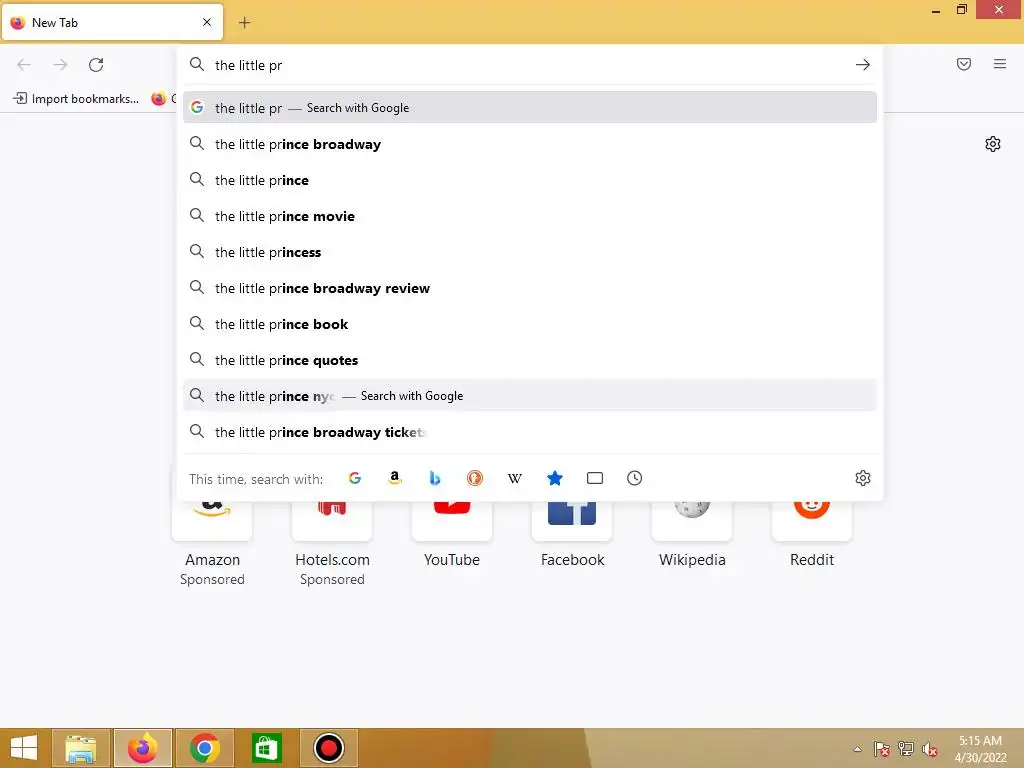The image size is (1024, 768).
Task: Open the Windows Store taskbar icon
Action: (266, 748)
